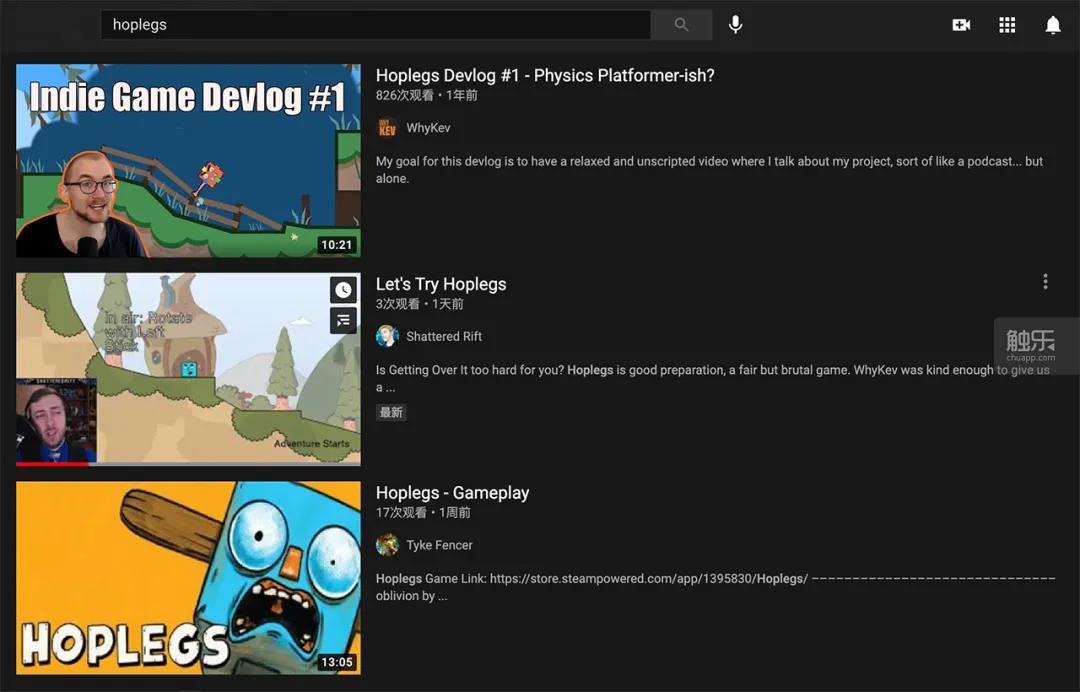
Task: Add Let's Try Hoplegs to queue
Action: [344, 320]
